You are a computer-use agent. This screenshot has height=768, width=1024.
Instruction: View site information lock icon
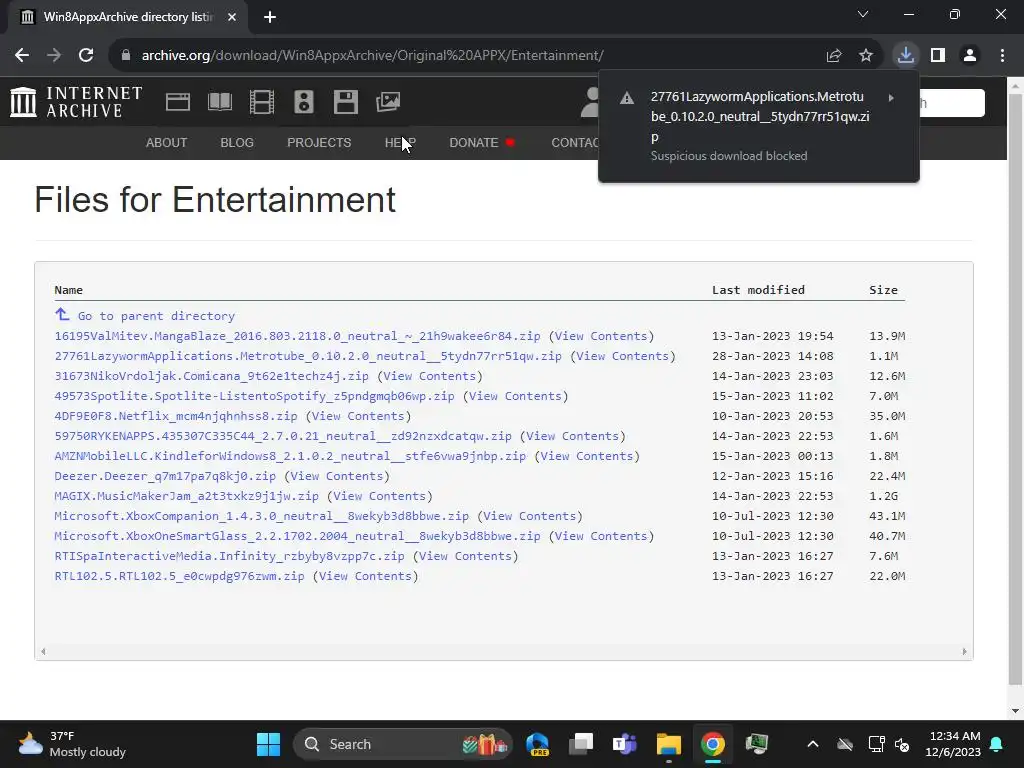[x=126, y=56]
